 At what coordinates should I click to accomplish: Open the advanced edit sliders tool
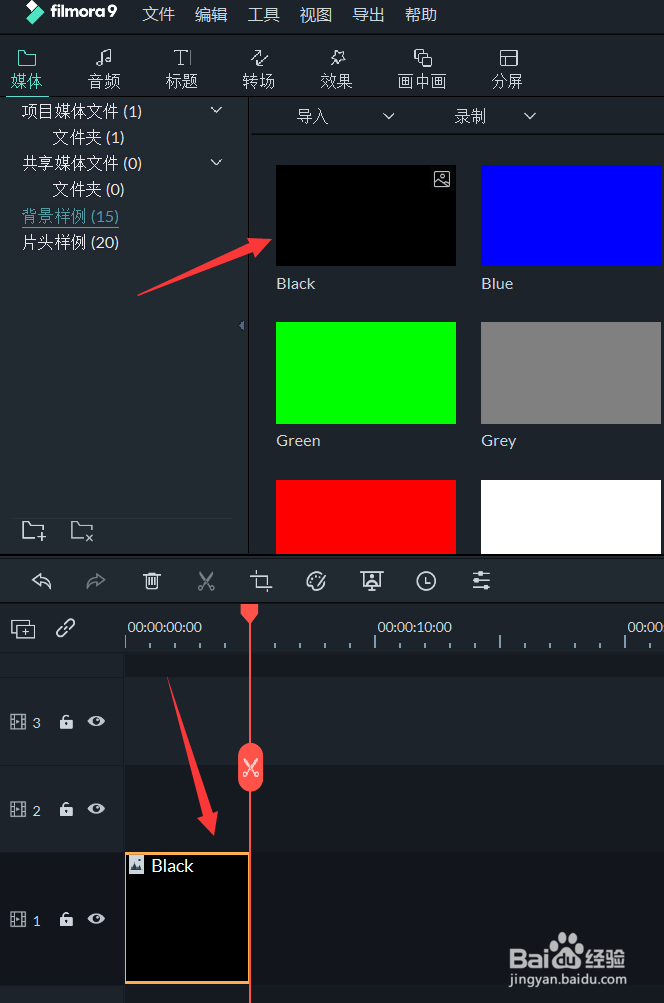click(x=481, y=581)
